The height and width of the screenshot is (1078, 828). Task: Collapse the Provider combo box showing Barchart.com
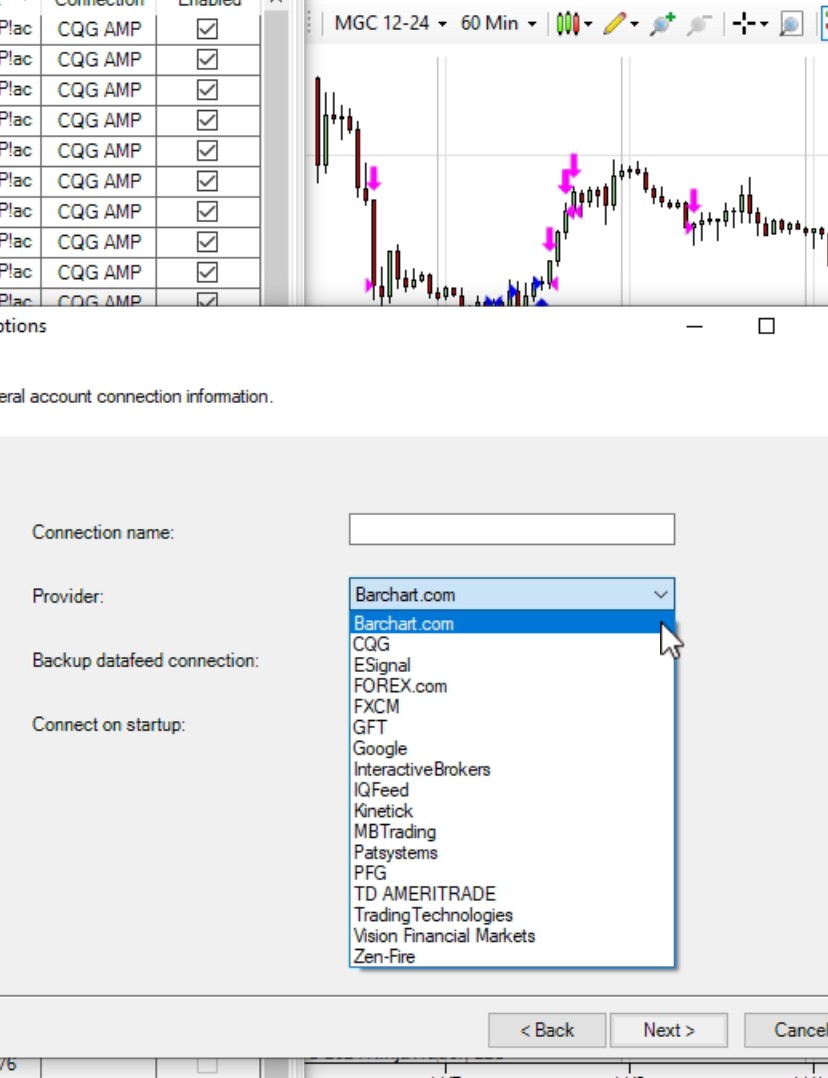point(512,594)
